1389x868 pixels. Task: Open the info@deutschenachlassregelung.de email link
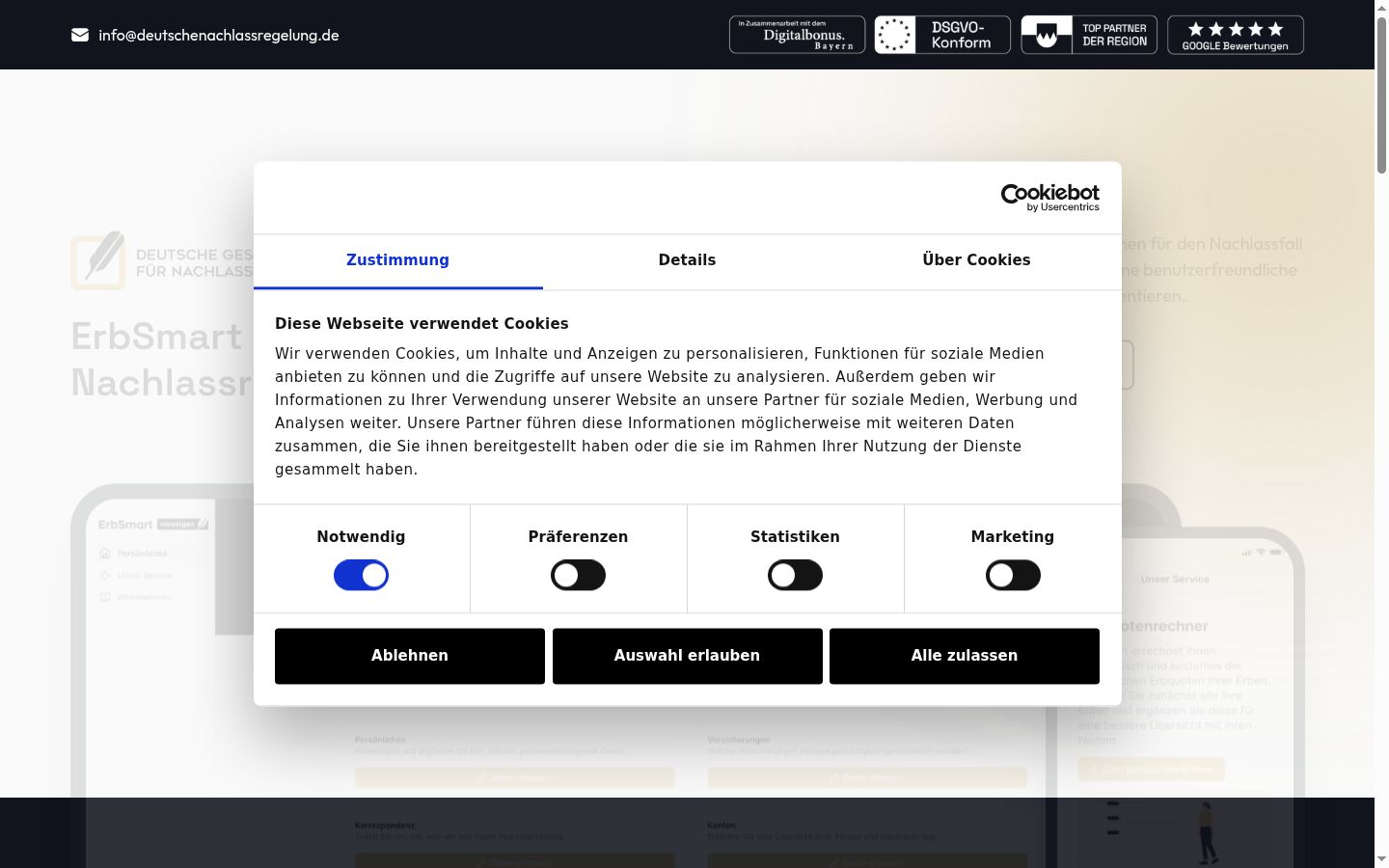[x=218, y=35]
